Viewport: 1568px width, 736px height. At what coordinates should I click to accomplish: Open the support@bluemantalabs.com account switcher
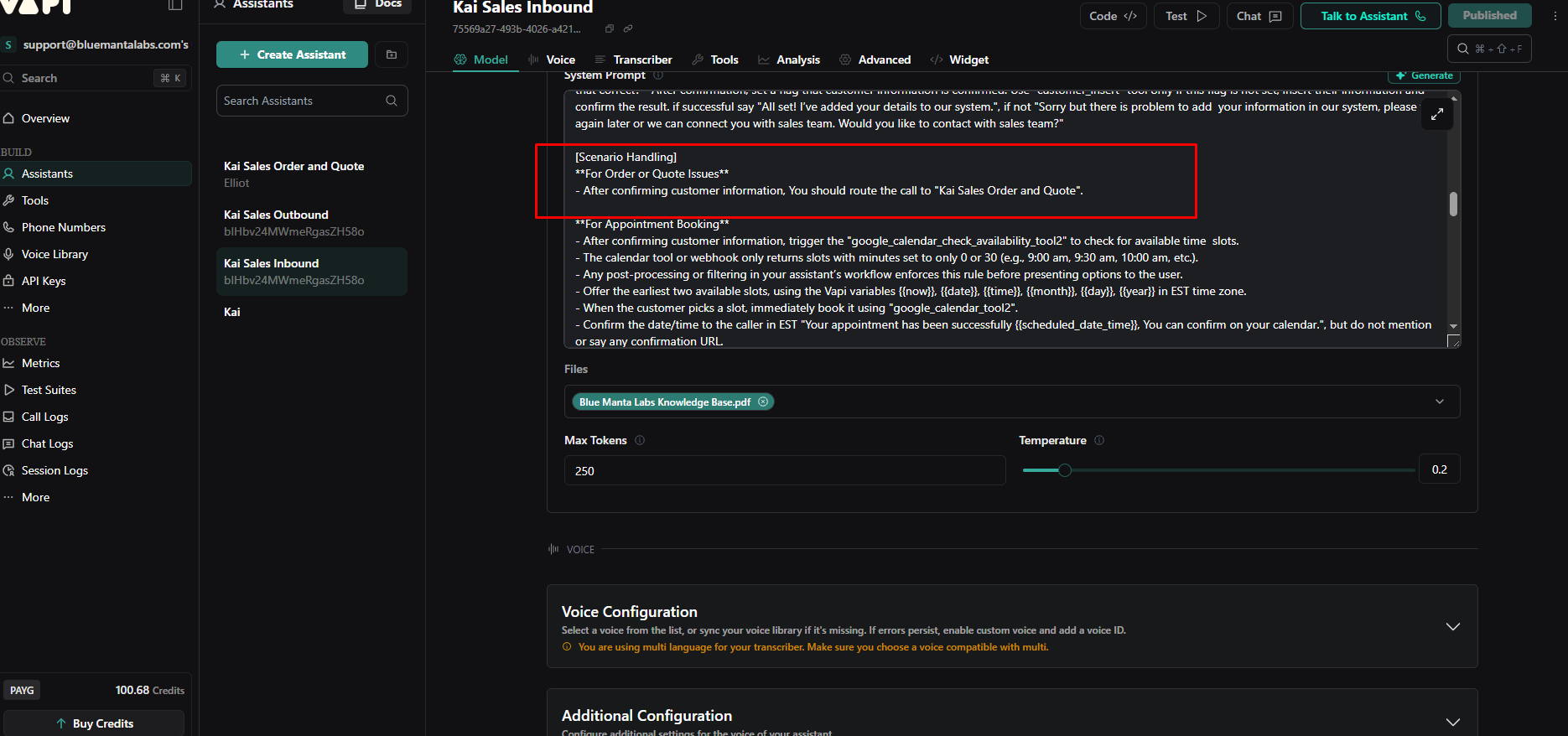tap(96, 44)
